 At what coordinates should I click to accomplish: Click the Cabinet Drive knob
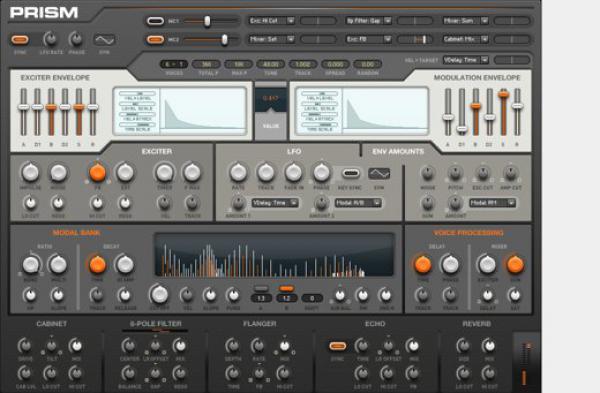click(25, 346)
